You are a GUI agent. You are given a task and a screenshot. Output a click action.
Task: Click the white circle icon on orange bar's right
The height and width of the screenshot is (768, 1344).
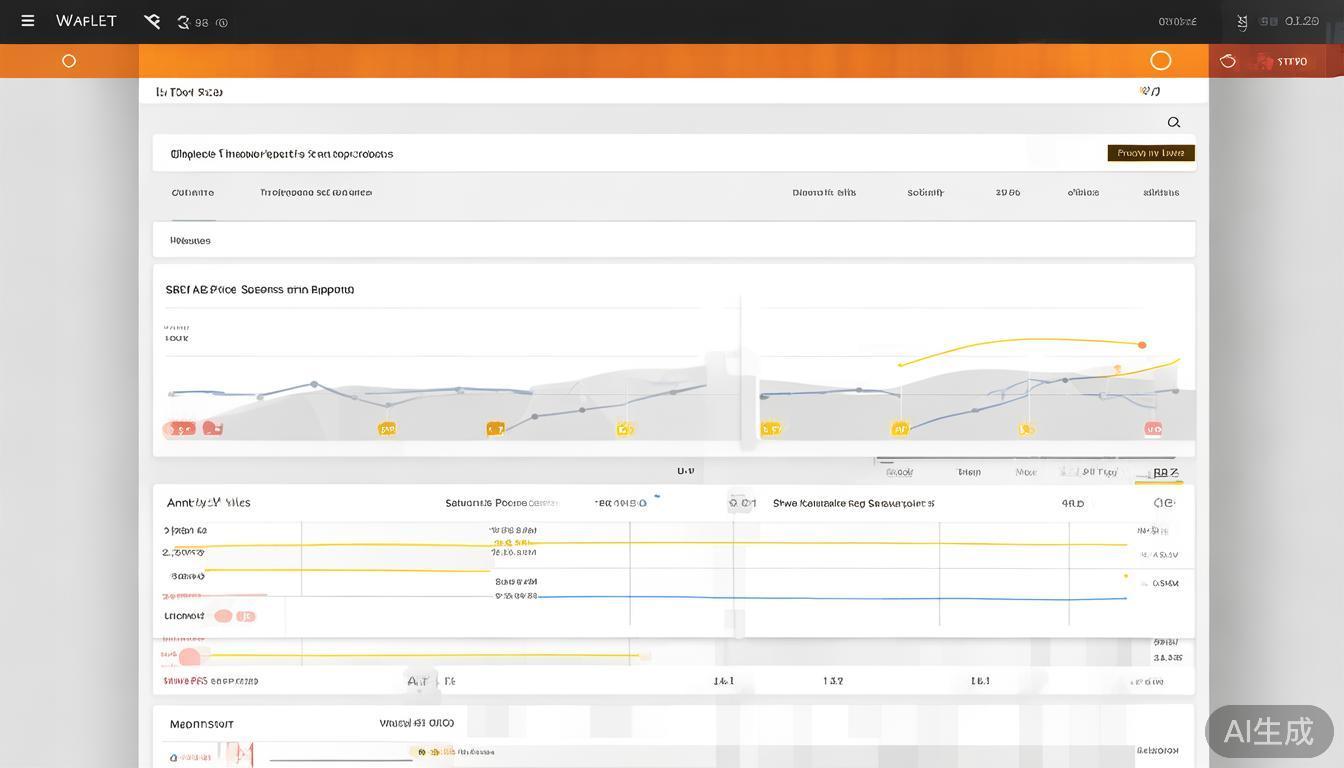(x=1160, y=61)
